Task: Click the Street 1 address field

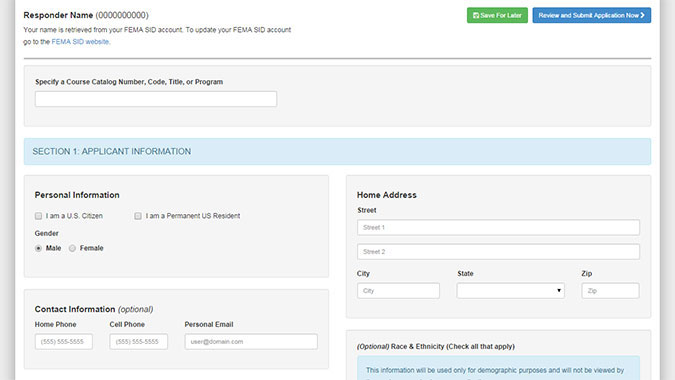Action: (498, 227)
